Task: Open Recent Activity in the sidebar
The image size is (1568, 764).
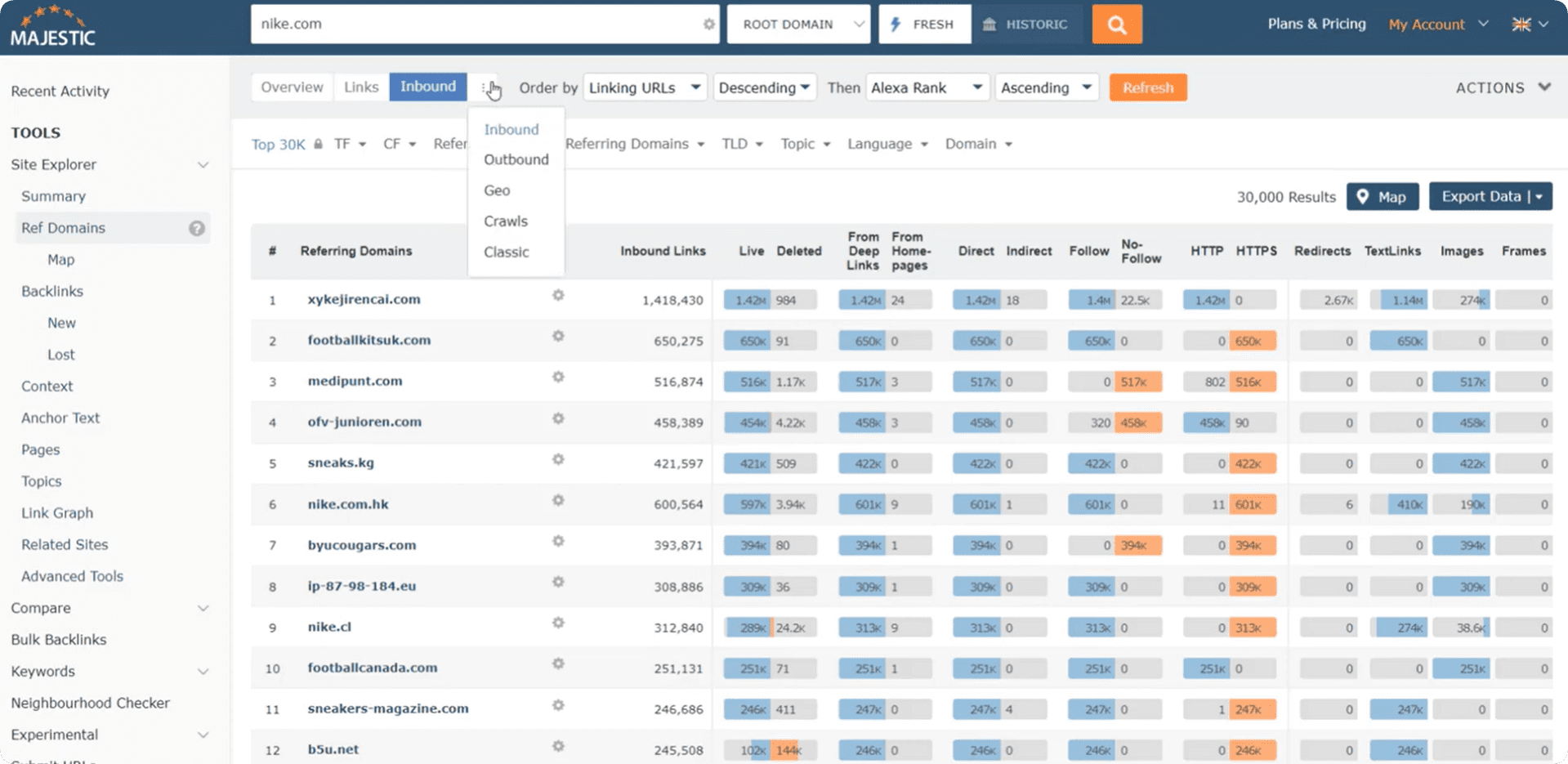Action: point(60,92)
